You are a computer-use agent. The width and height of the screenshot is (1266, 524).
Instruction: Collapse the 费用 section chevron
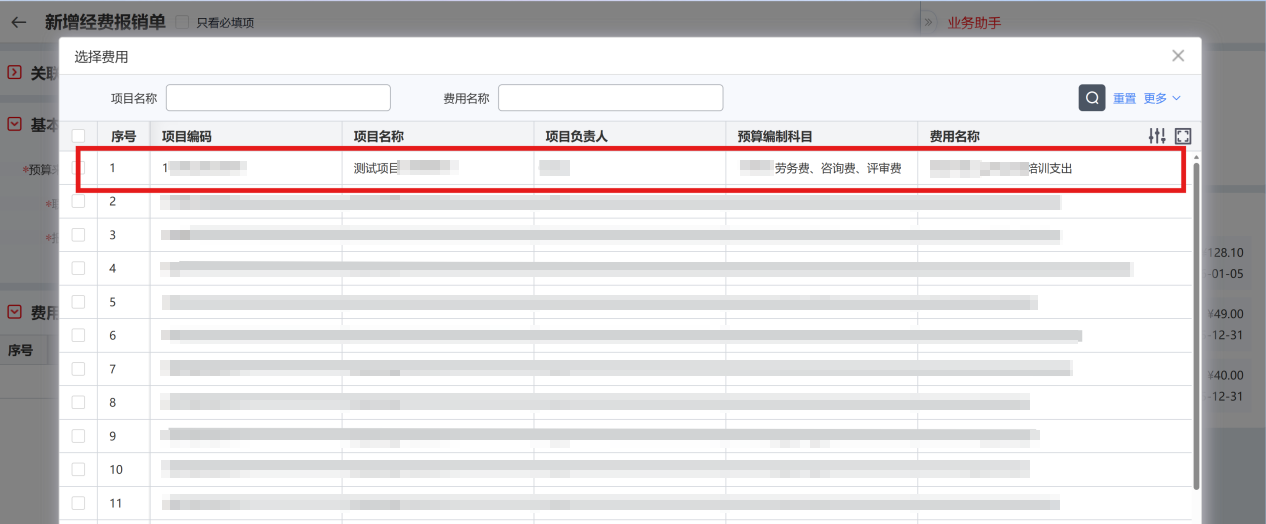[14, 312]
